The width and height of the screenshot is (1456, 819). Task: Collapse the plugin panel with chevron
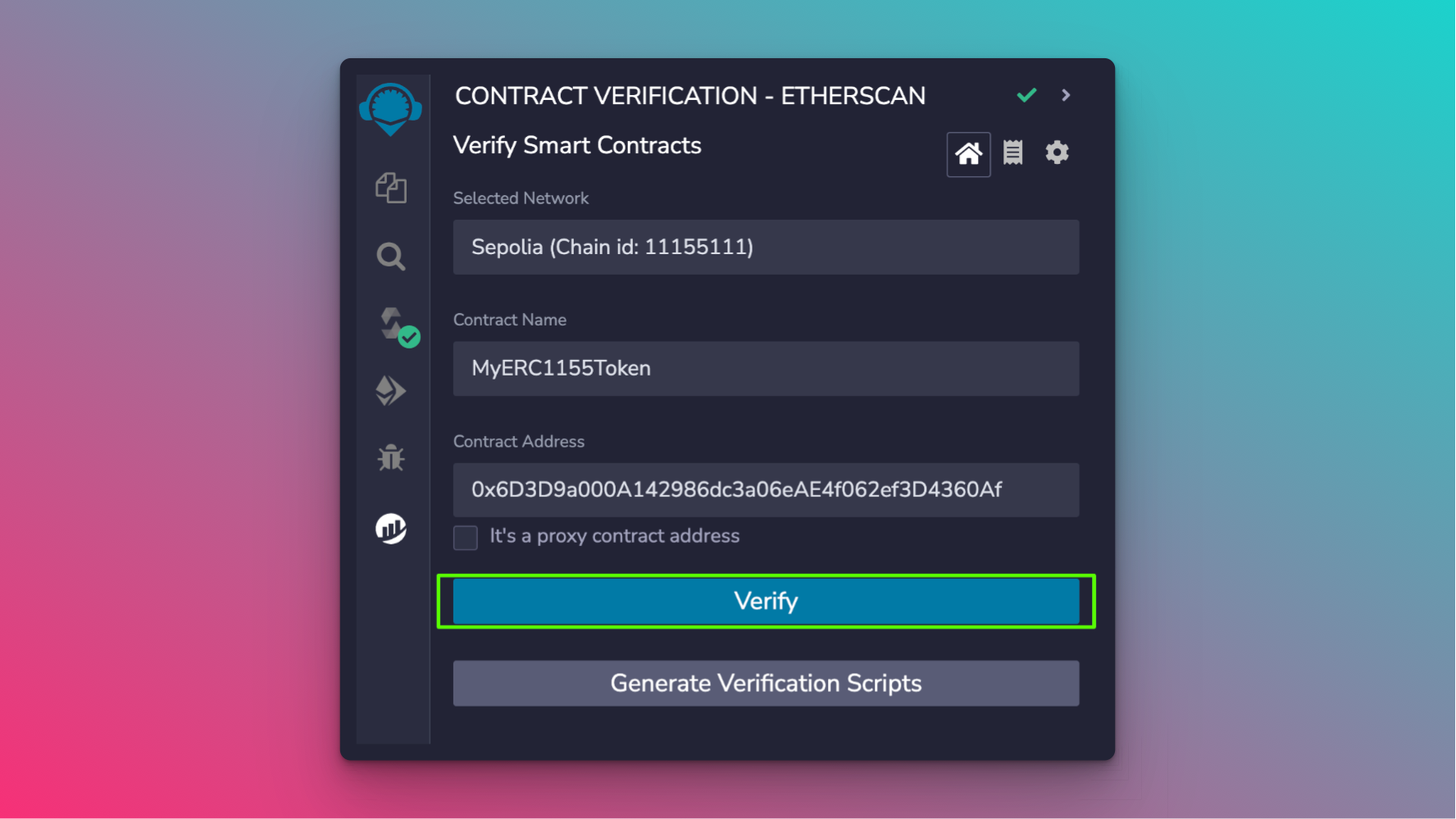pos(1066,95)
